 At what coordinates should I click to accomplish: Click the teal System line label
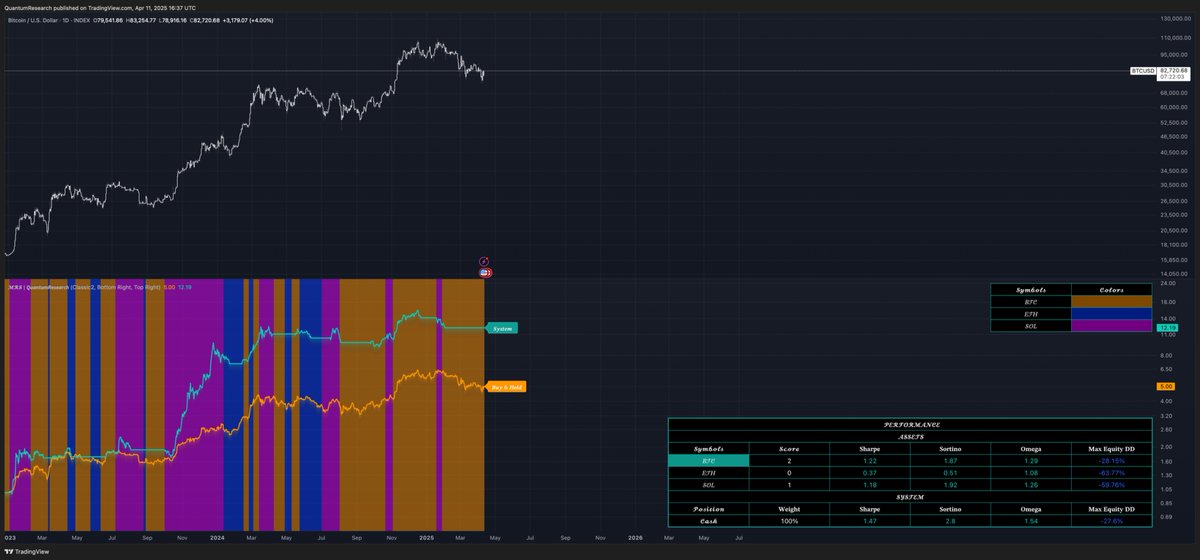coord(502,328)
